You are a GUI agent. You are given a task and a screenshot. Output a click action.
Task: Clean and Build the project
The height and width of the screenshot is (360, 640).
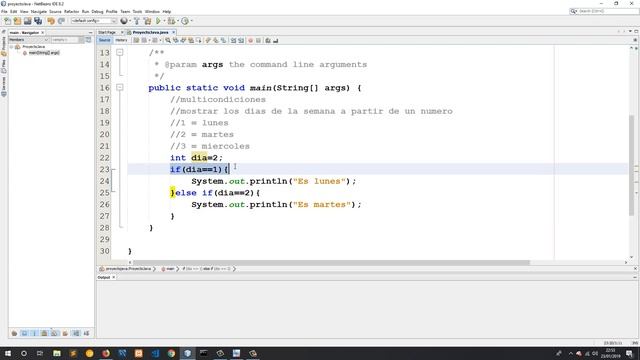(x=147, y=21)
